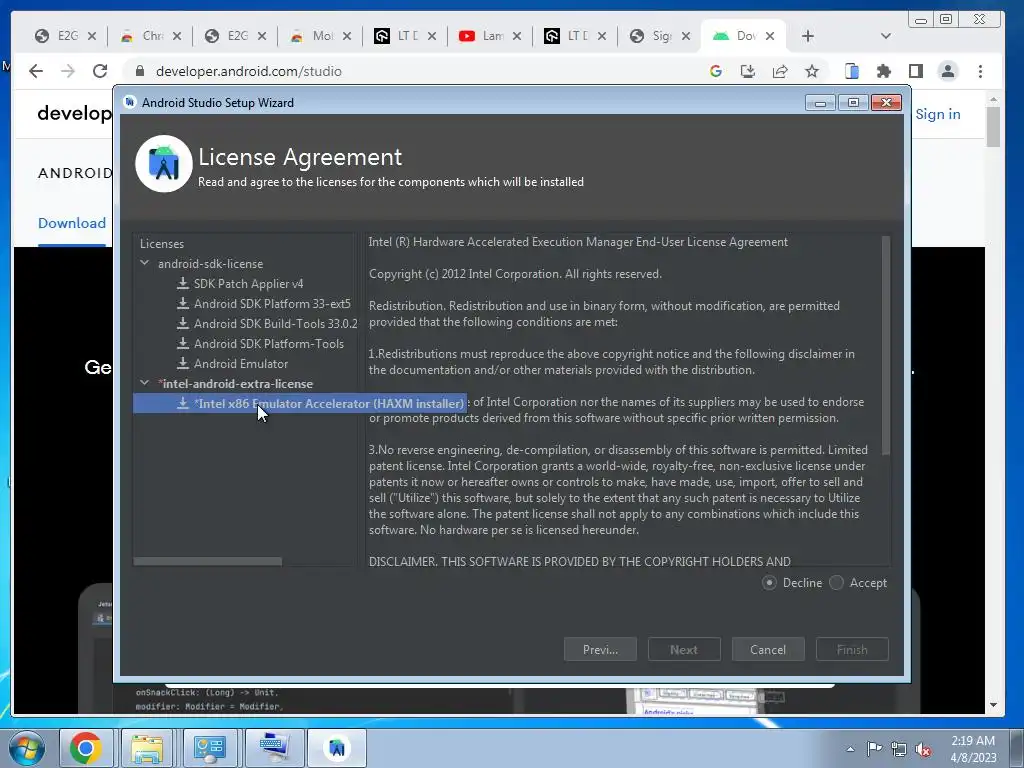Collapse the android-sdk-license tree node
Viewport: 1024px width, 768px height.
(145, 263)
